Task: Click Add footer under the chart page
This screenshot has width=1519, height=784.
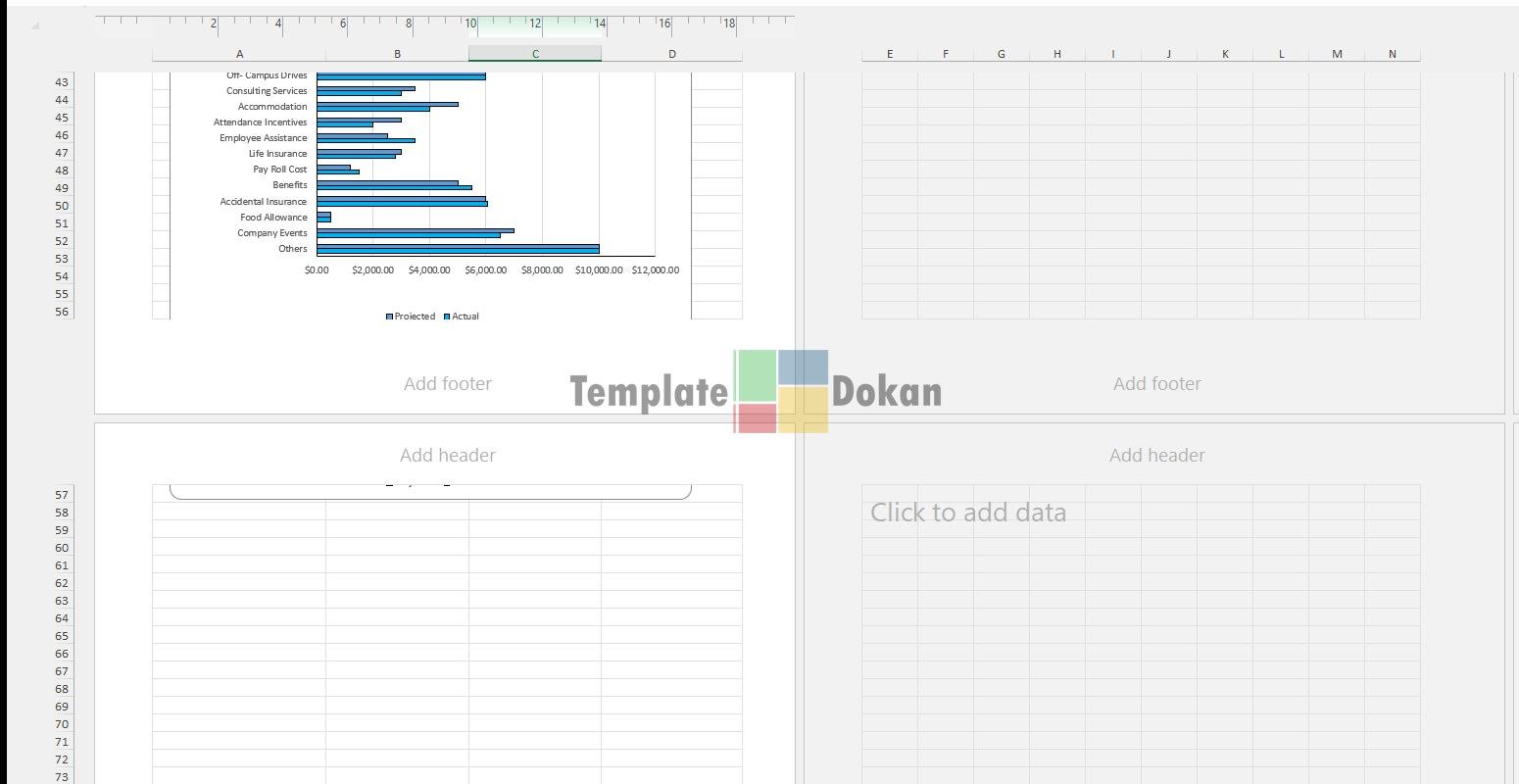Action: pyautogui.click(x=448, y=384)
